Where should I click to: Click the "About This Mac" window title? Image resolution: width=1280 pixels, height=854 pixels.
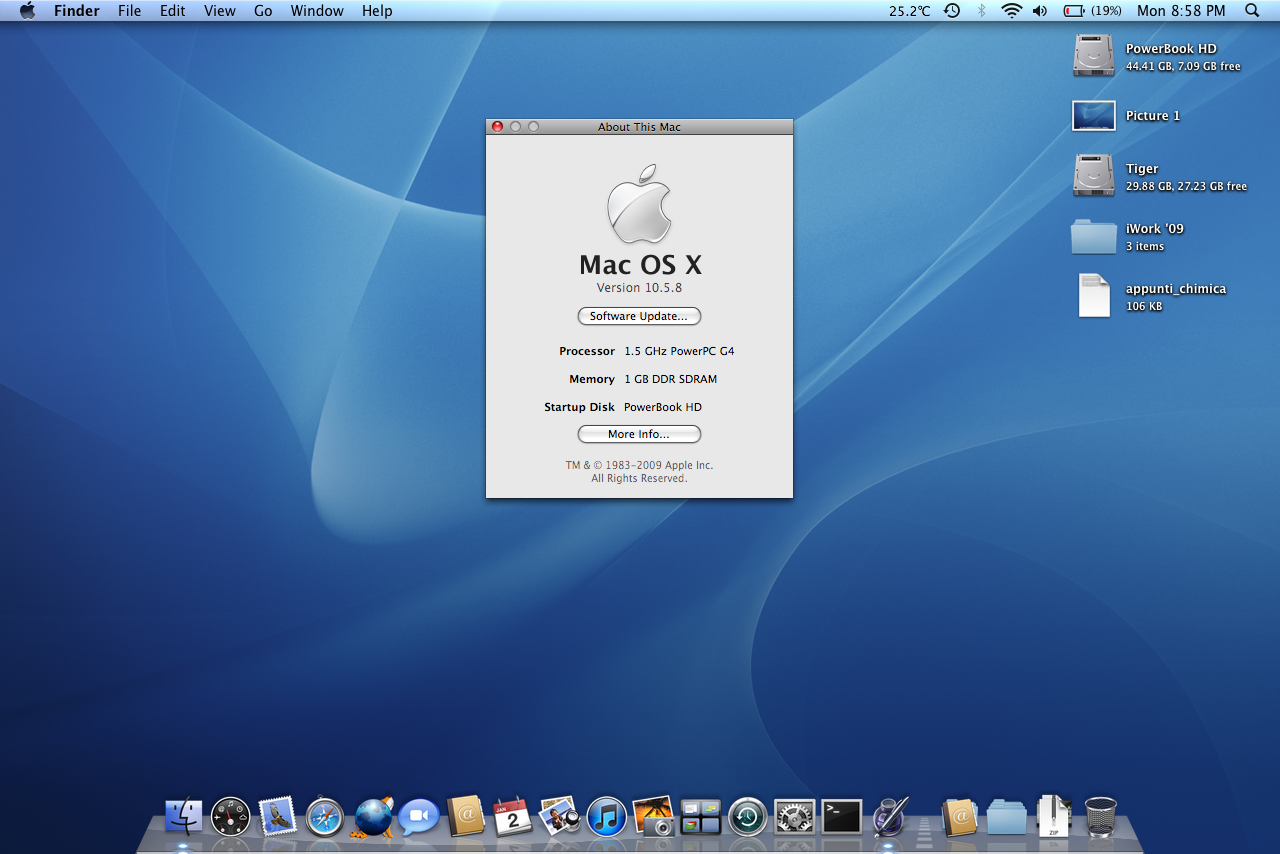(x=639, y=127)
